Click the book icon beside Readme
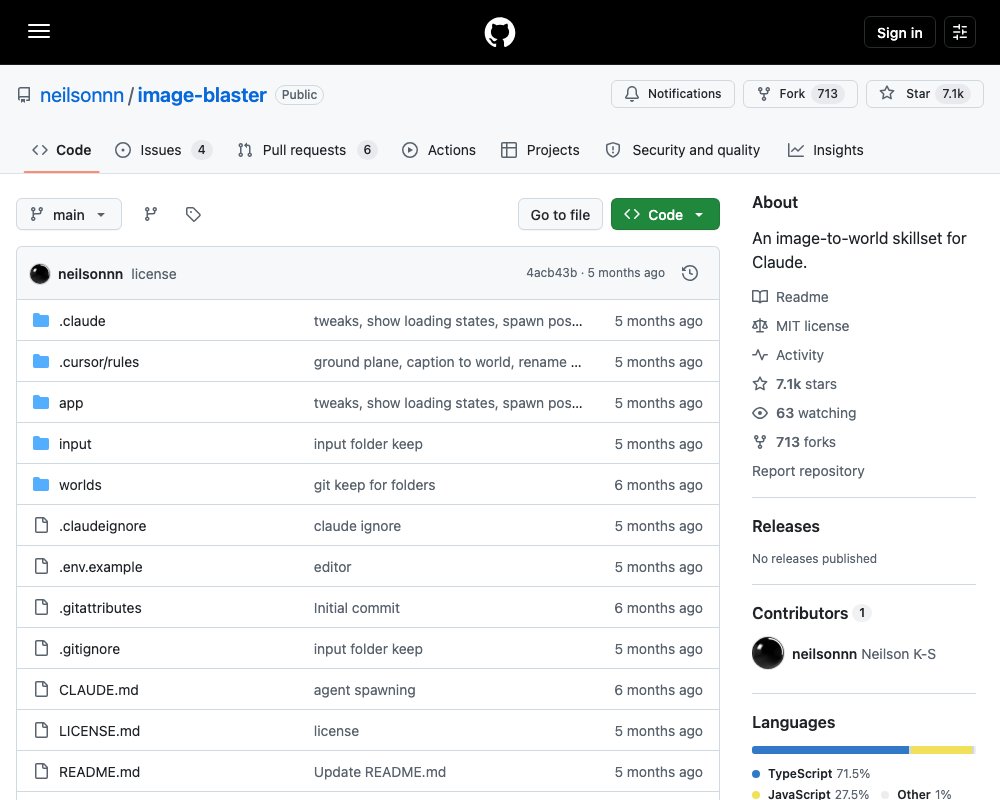Screen dimensions: 1000x800 pos(760,297)
